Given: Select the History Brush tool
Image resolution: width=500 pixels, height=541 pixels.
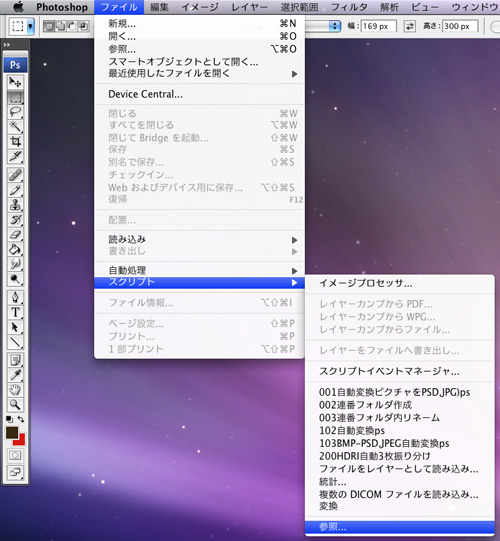Looking at the screenshot, I should (x=15, y=219).
